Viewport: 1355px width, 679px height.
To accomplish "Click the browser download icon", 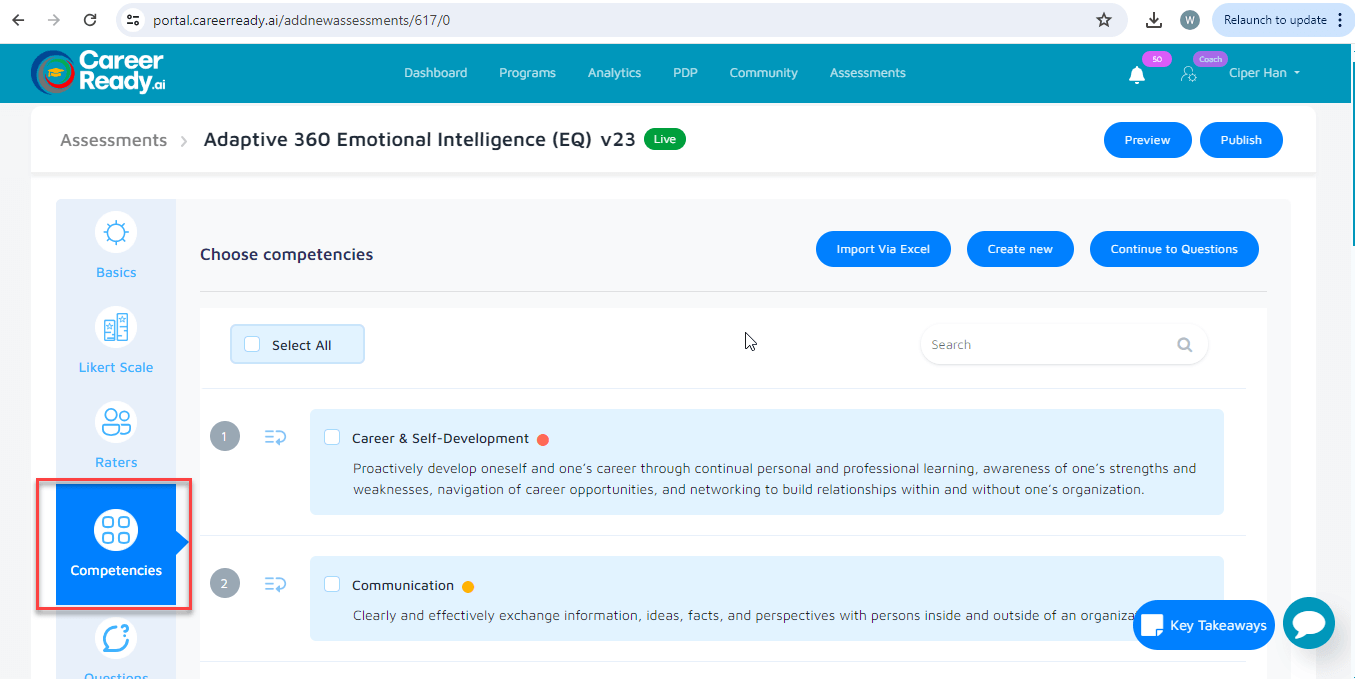I will point(1154,20).
